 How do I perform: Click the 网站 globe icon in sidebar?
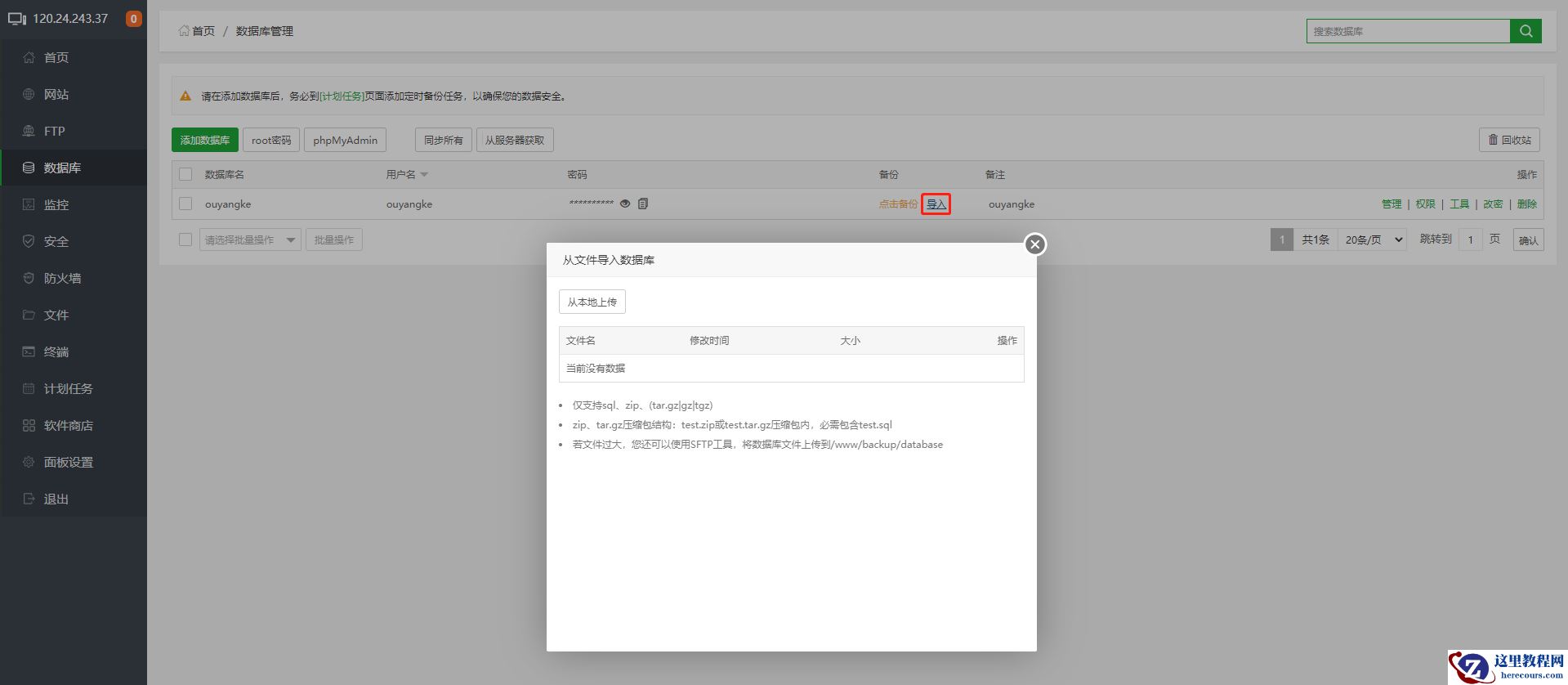(x=29, y=94)
